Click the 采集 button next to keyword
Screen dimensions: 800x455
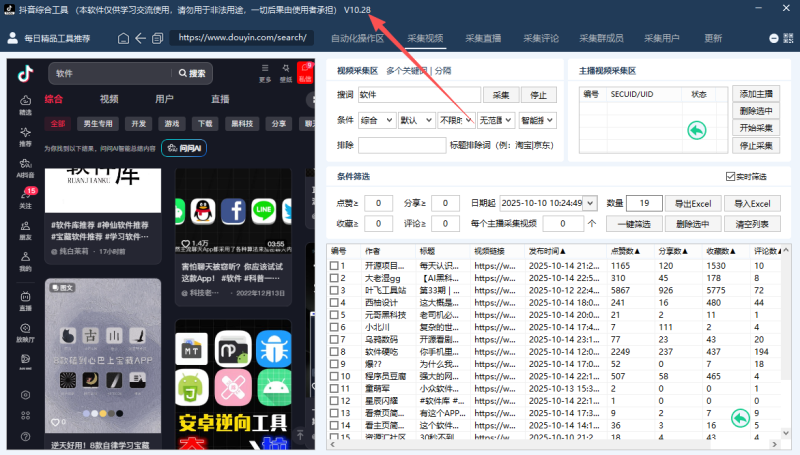[501, 95]
